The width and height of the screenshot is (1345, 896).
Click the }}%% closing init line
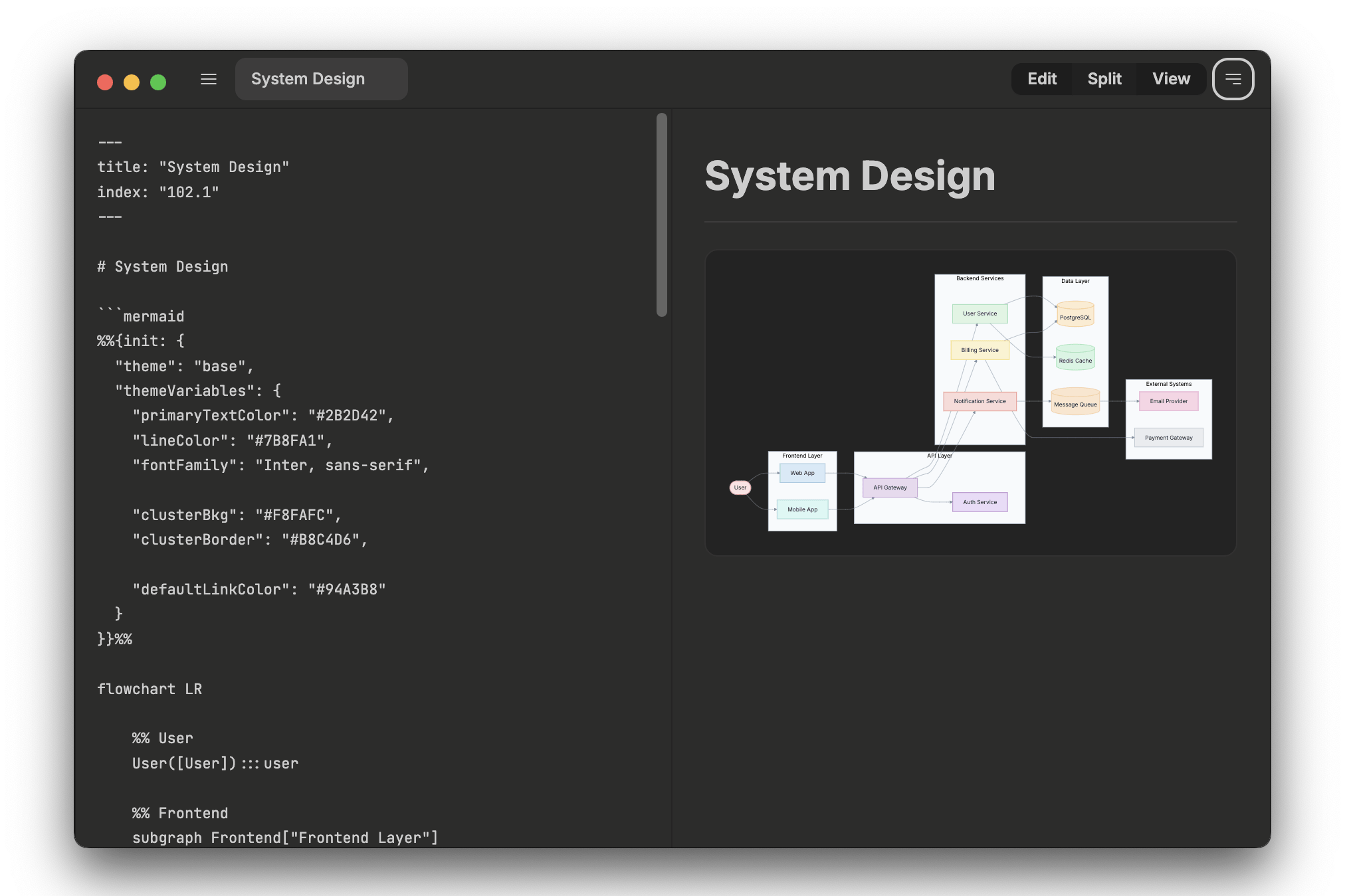[x=114, y=639]
